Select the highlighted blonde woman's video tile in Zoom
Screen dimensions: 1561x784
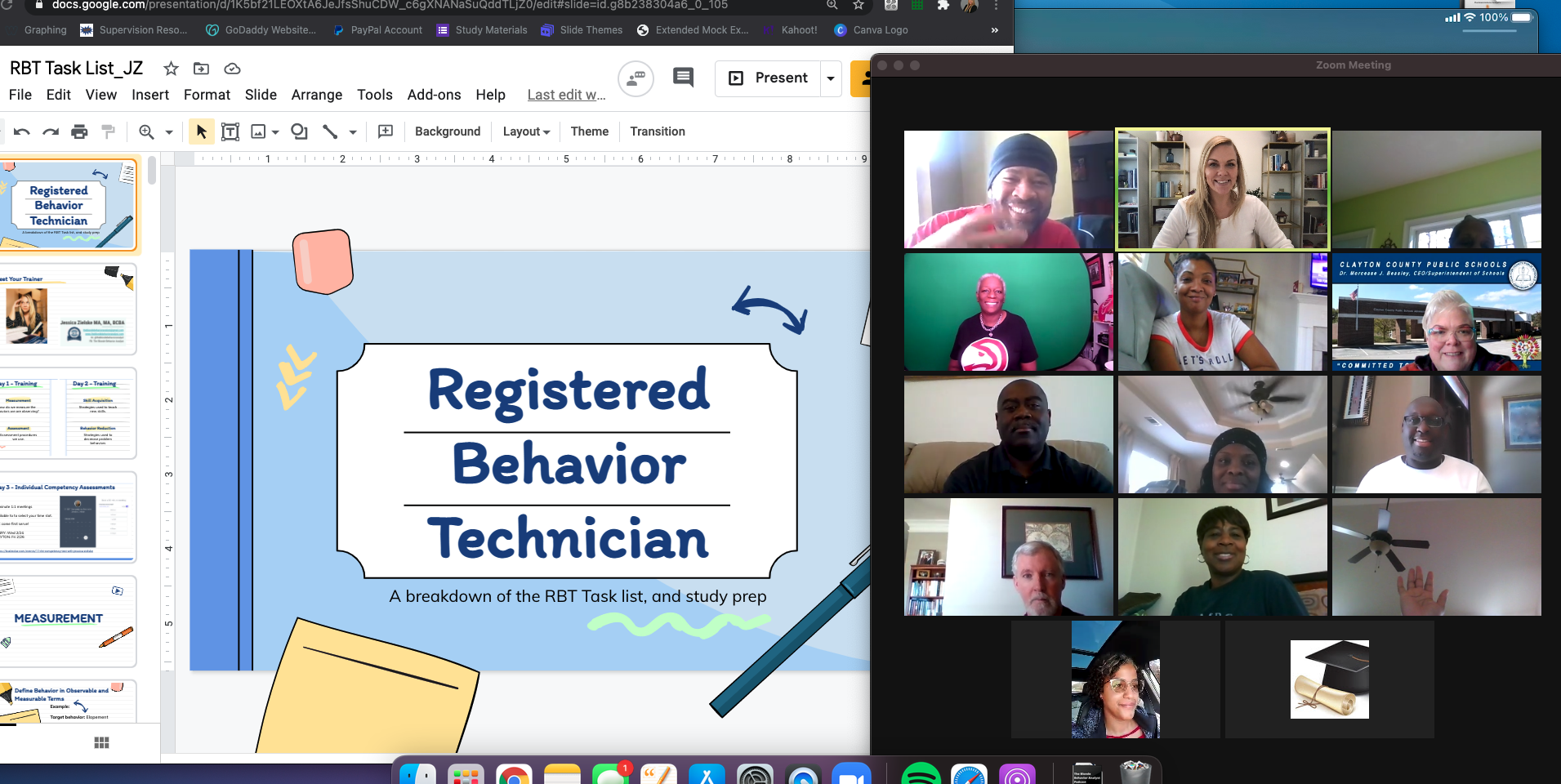1223,189
